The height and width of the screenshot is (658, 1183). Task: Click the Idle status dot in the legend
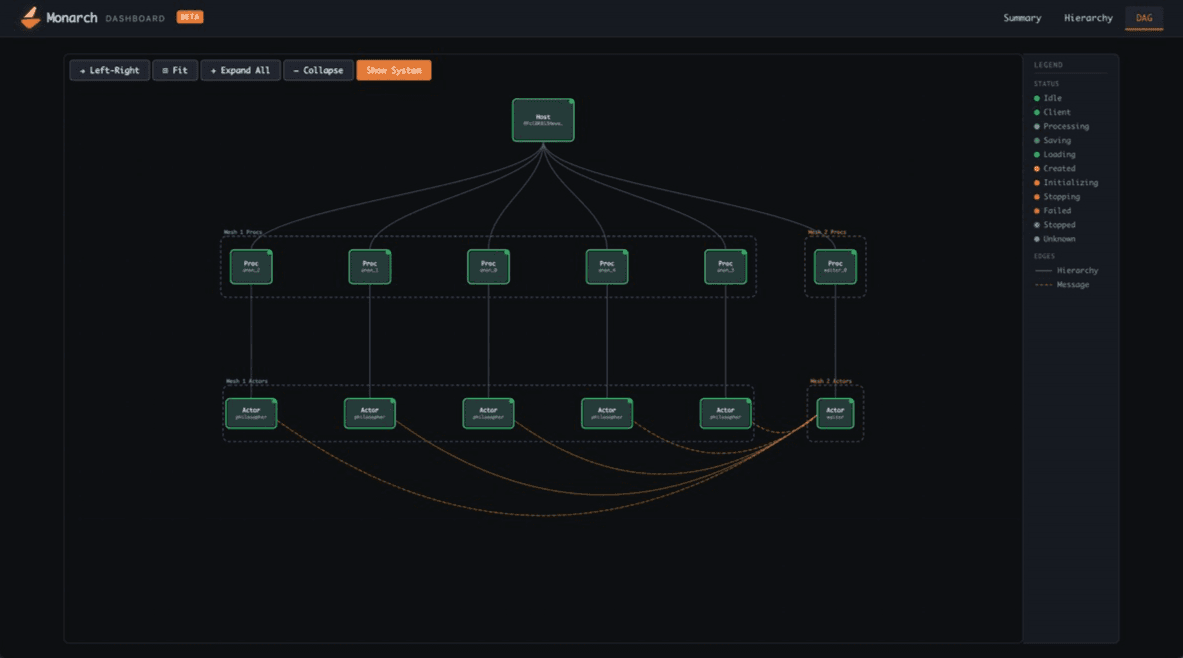pyautogui.click(x=1038, y=98)
